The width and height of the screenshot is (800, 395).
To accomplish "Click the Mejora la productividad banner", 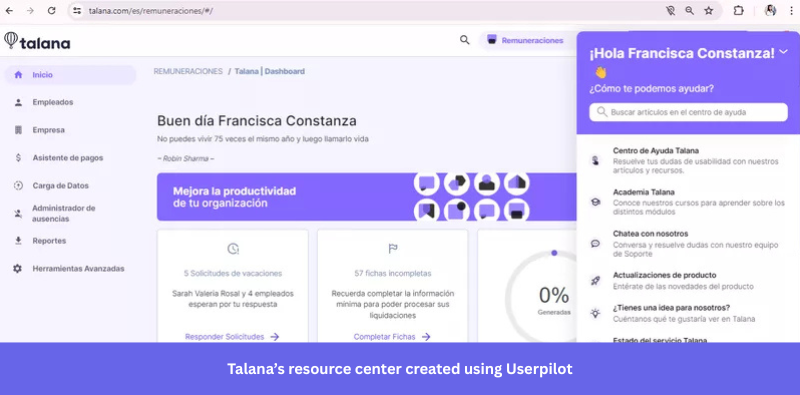I will (x=366, y=196).
